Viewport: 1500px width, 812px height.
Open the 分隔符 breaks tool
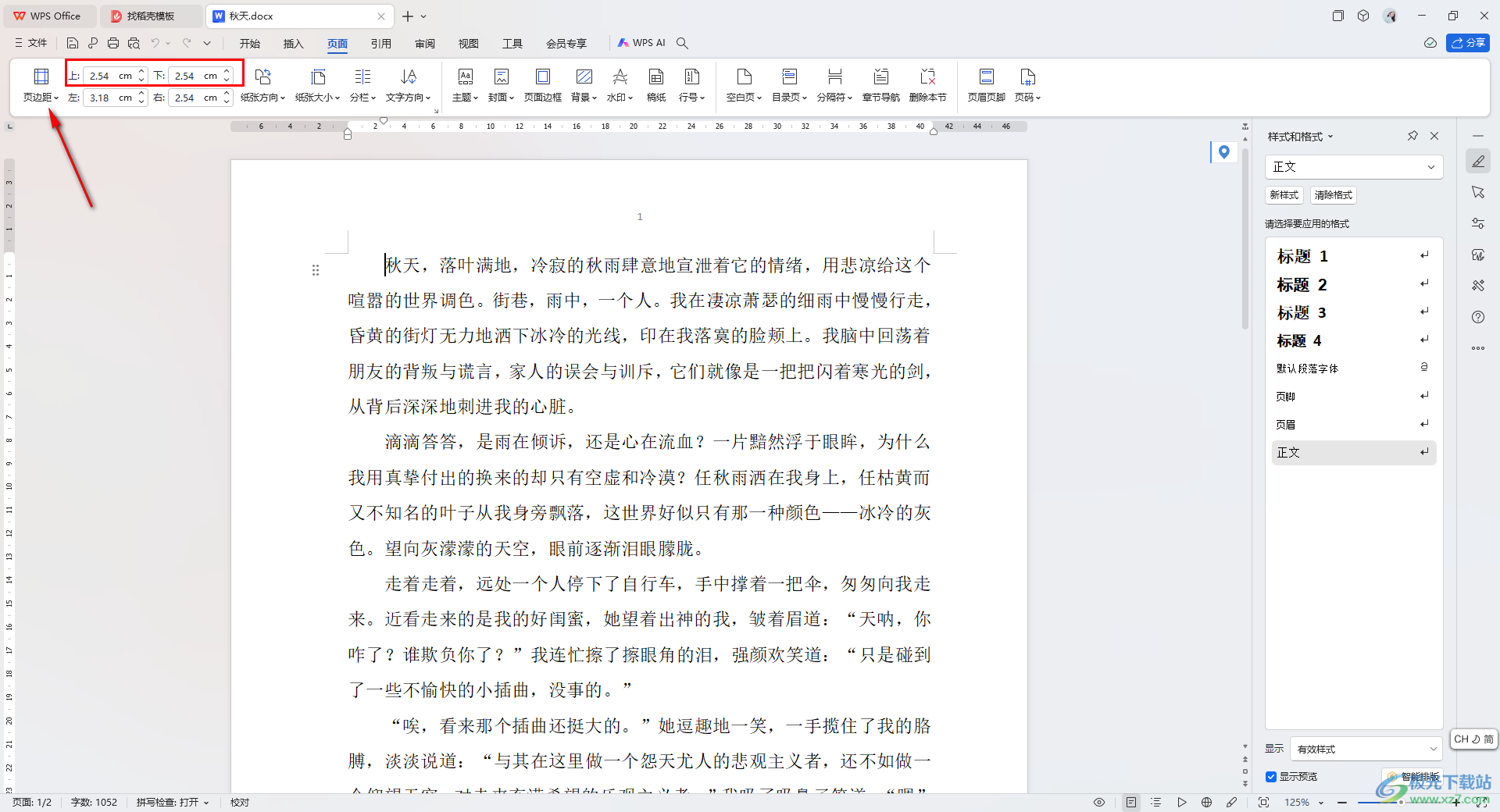coord(835,86)
